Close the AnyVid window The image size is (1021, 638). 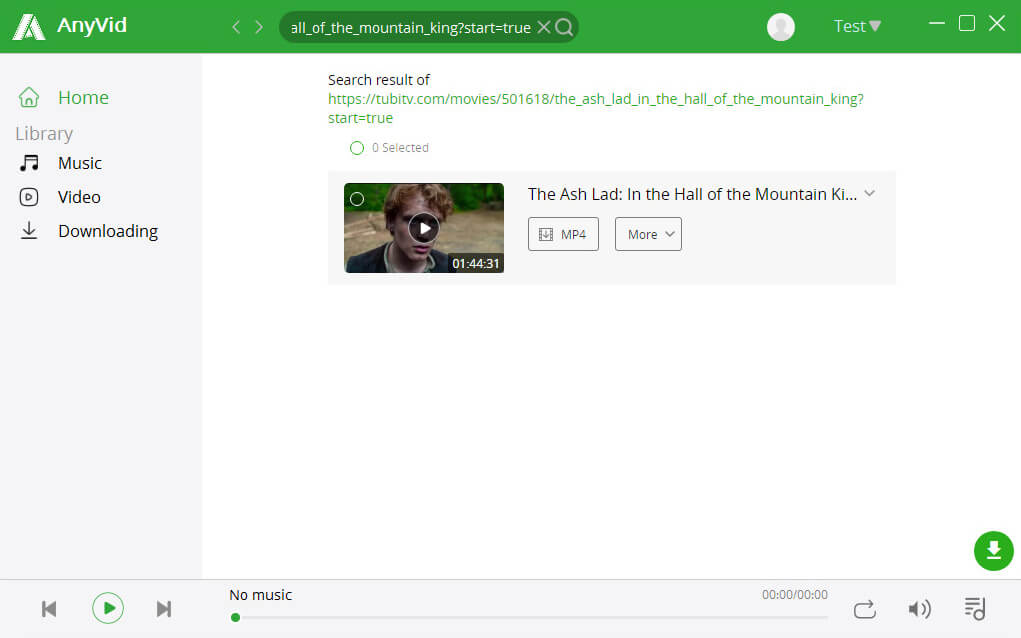(997, 23)
